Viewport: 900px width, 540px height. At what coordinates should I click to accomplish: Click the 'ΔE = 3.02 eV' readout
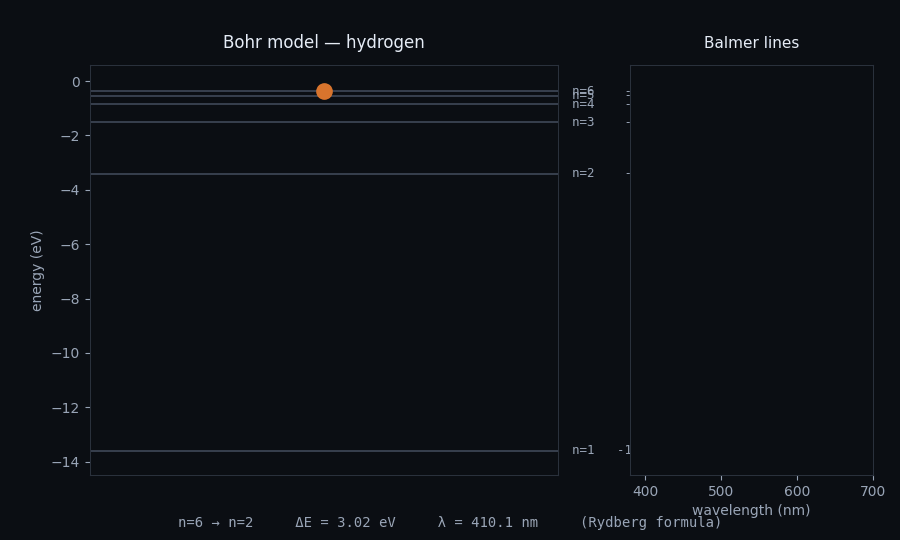[x=346, y=522]
